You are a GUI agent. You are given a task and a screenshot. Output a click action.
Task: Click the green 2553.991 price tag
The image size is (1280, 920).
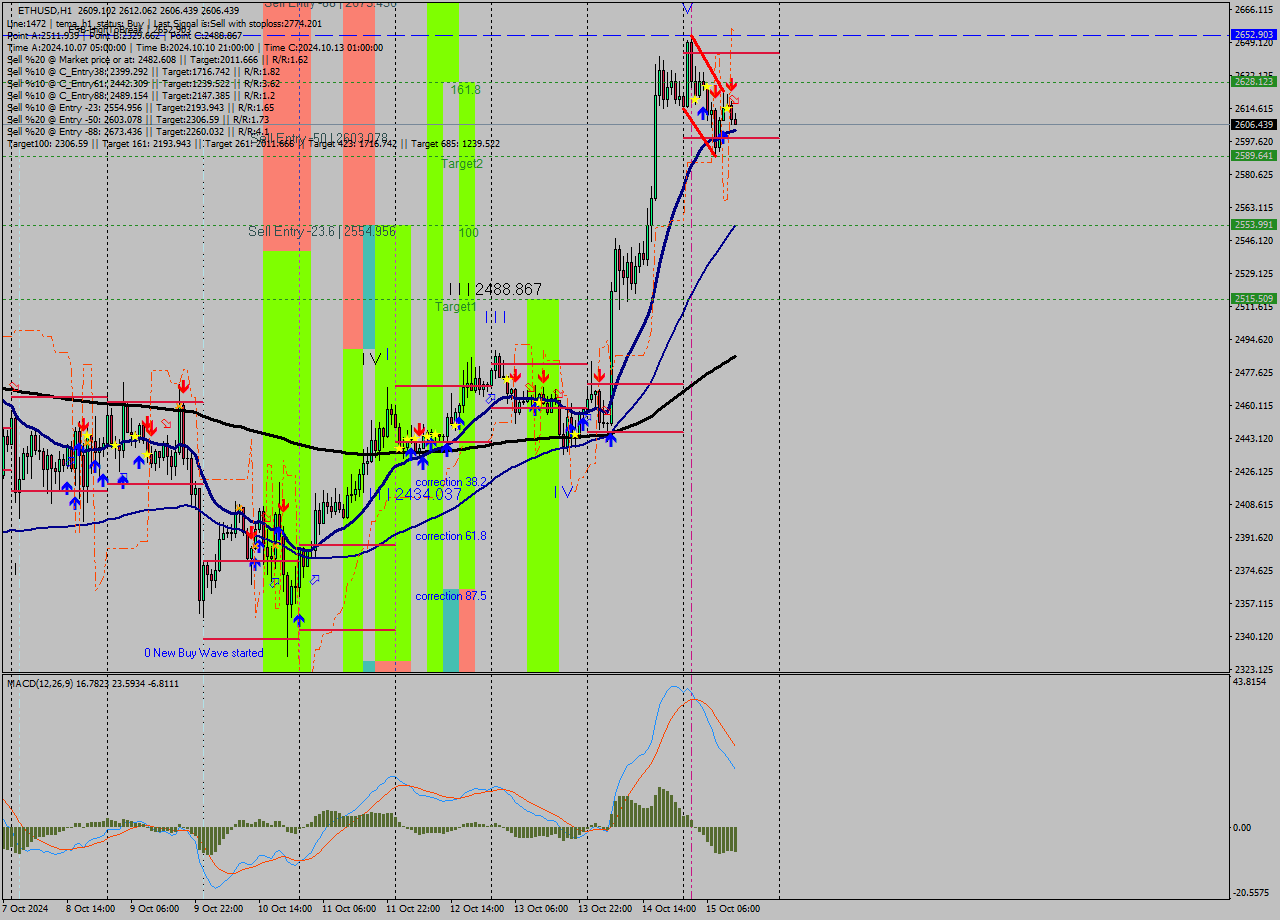[x=1253, y=224]
